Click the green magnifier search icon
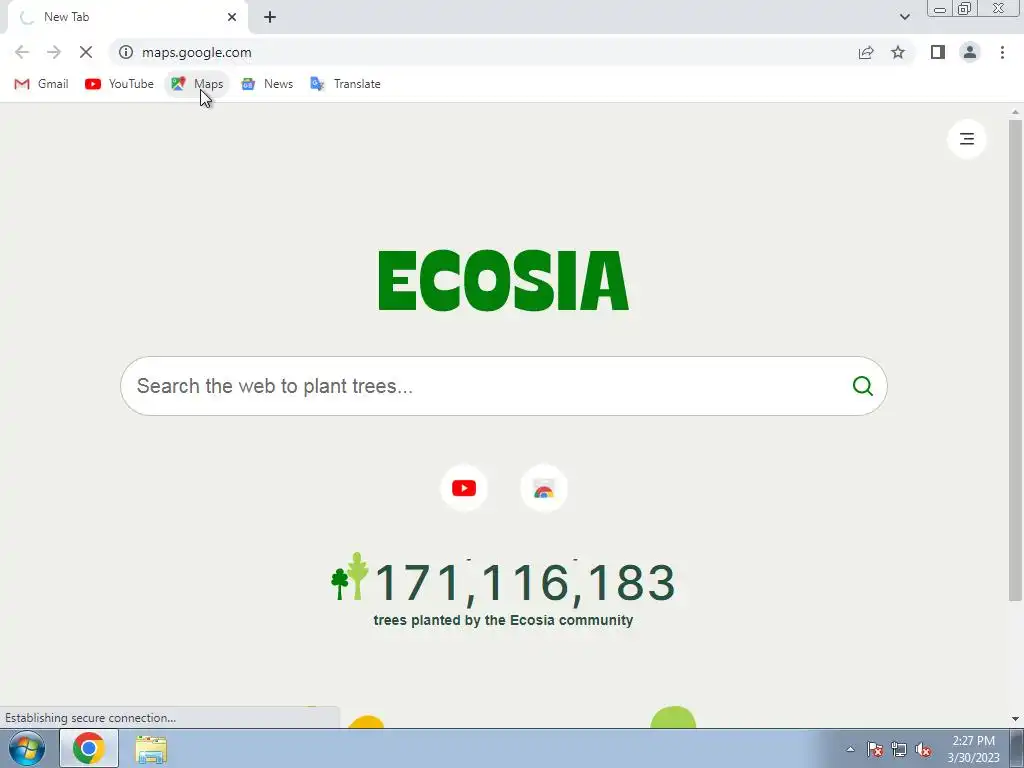The height and width of the screenshot is (768, 1024). click(x=863, y=386)
